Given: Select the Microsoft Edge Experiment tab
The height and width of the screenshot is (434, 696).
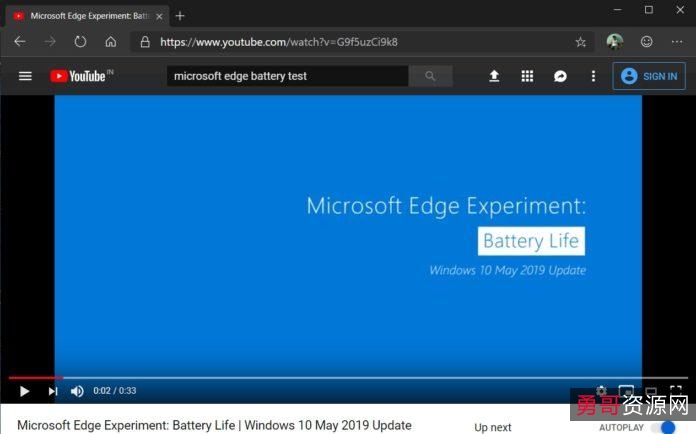Looking at the screenshot, I should pos(87,16).
